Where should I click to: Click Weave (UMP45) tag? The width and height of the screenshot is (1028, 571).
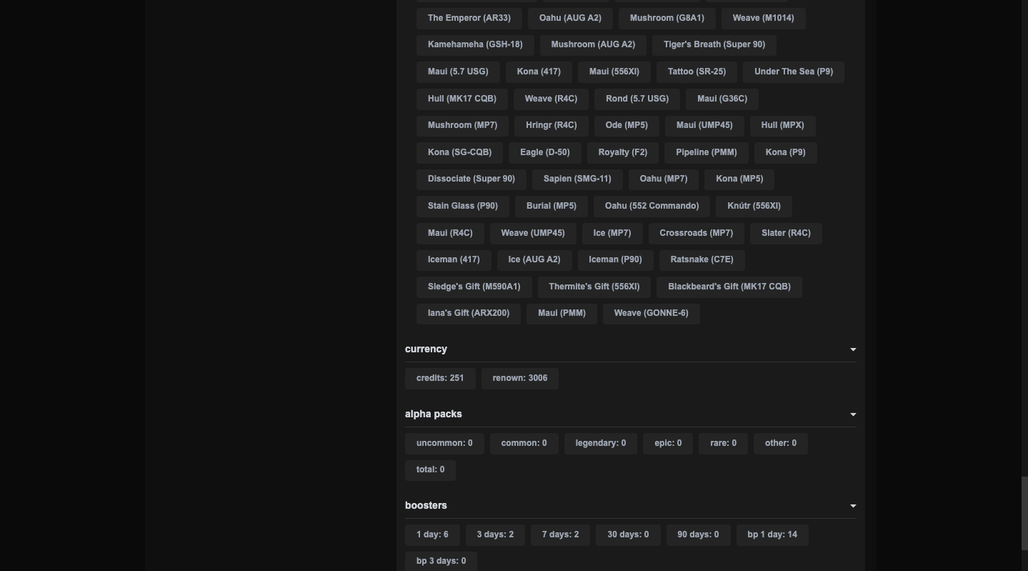pyautogui.click(x=532, y=233)
